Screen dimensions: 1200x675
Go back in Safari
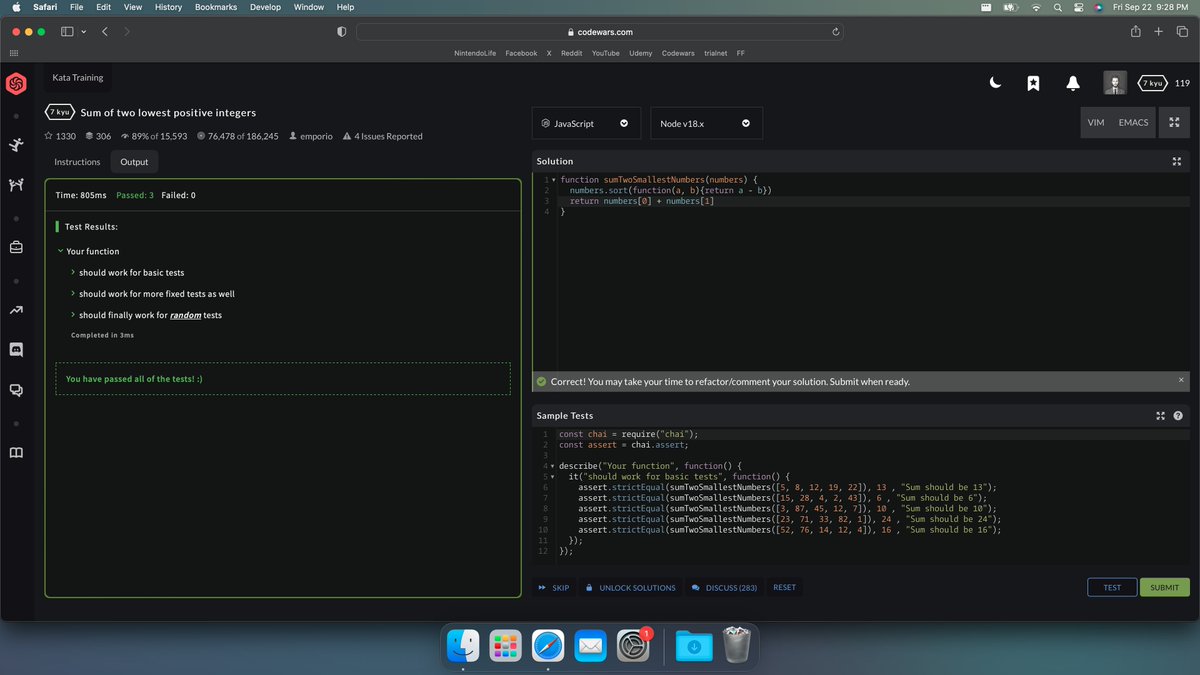click(x=105, y=32)
